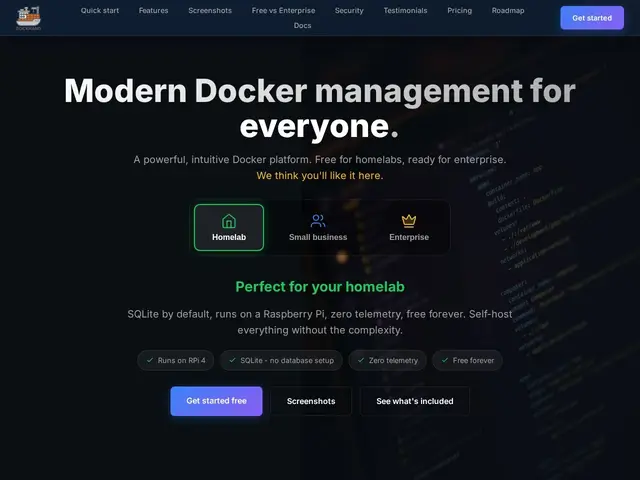Go to the Features section
This screenshot has width=640, height=480.
(x=153, y=11)
